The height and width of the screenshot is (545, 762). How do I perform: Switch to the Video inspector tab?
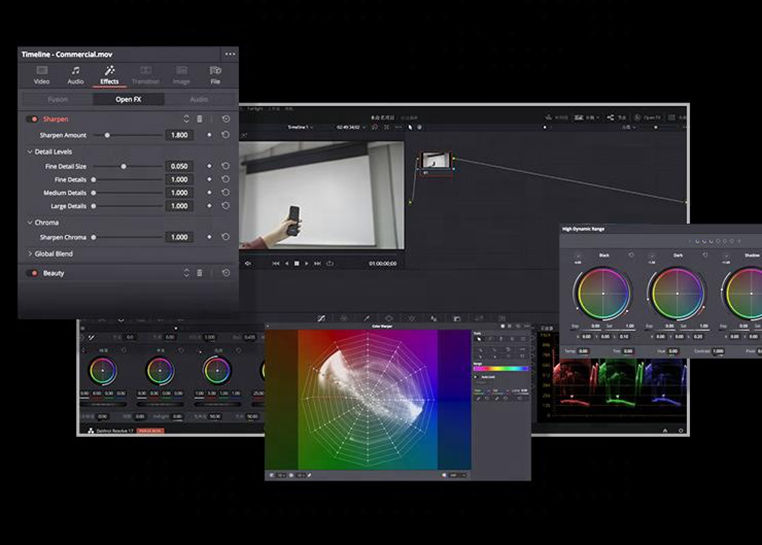point(41,75)
